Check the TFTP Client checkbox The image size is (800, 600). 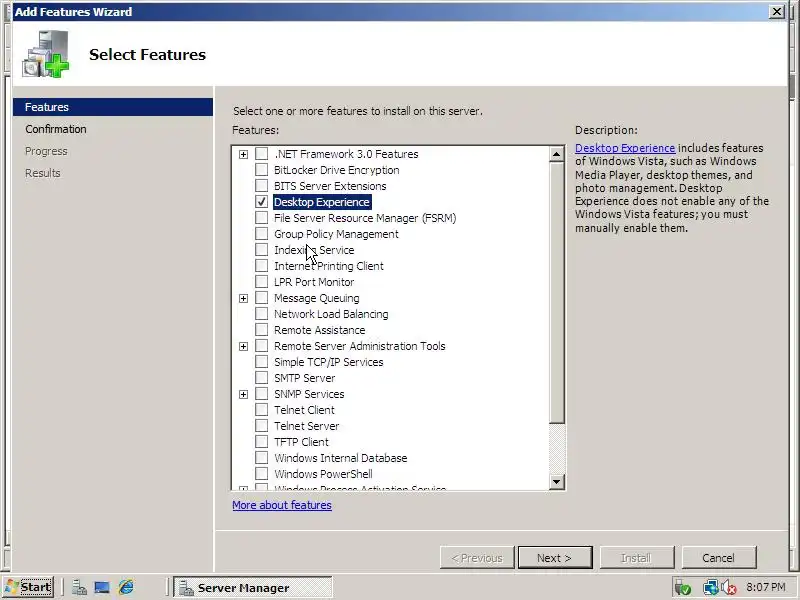coord(261,441)
